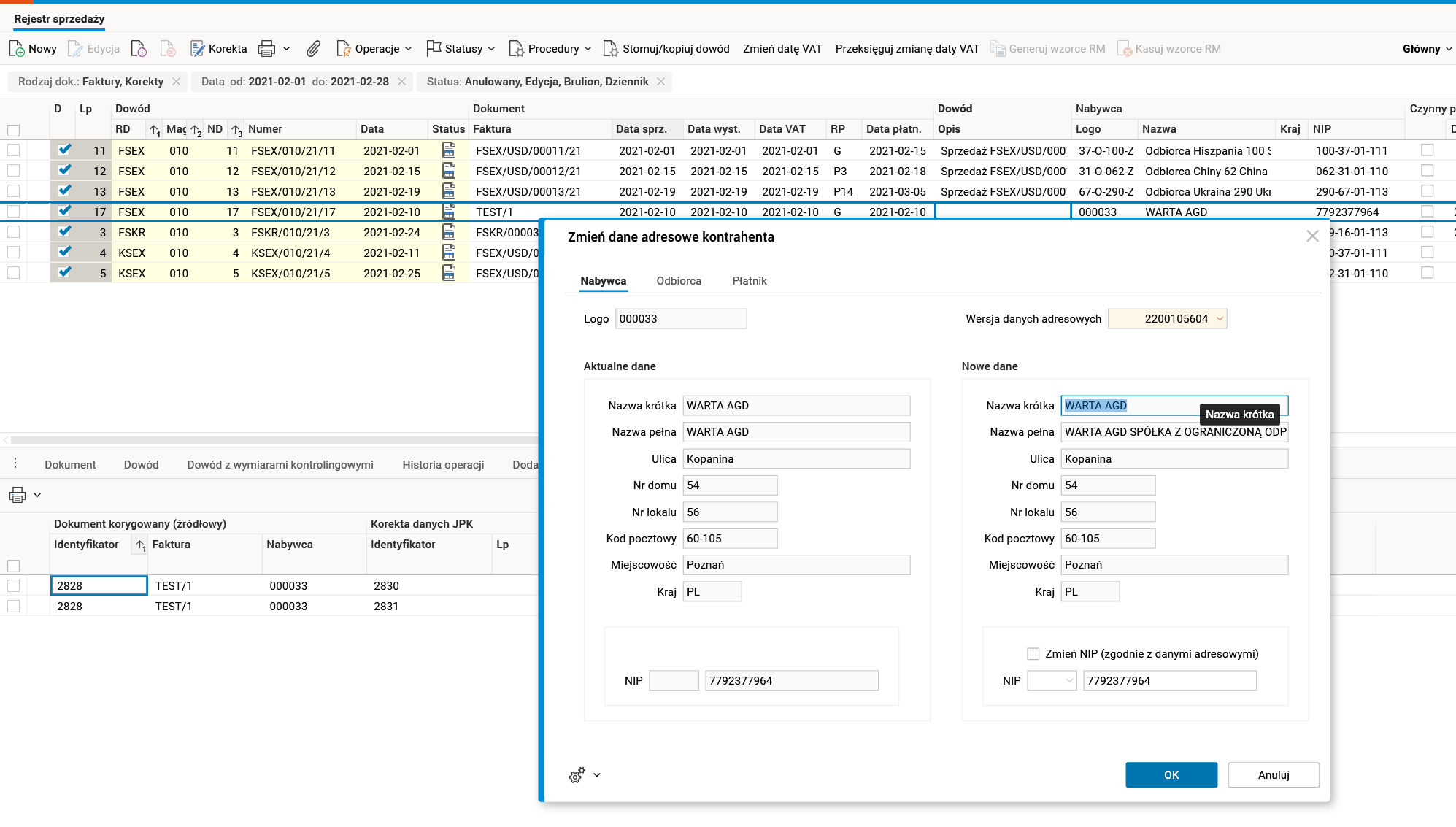Image resolution: width=1456 pixels, height=827 pixels.
Task: Open the gear settings icon in dialog
Action: tap(577, 775)
